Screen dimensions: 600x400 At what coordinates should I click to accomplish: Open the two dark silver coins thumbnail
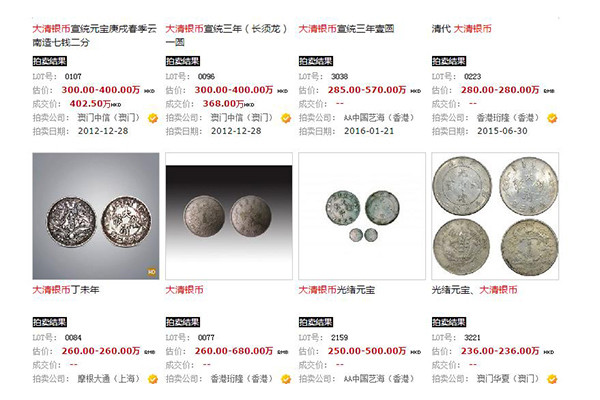(96, 216)
